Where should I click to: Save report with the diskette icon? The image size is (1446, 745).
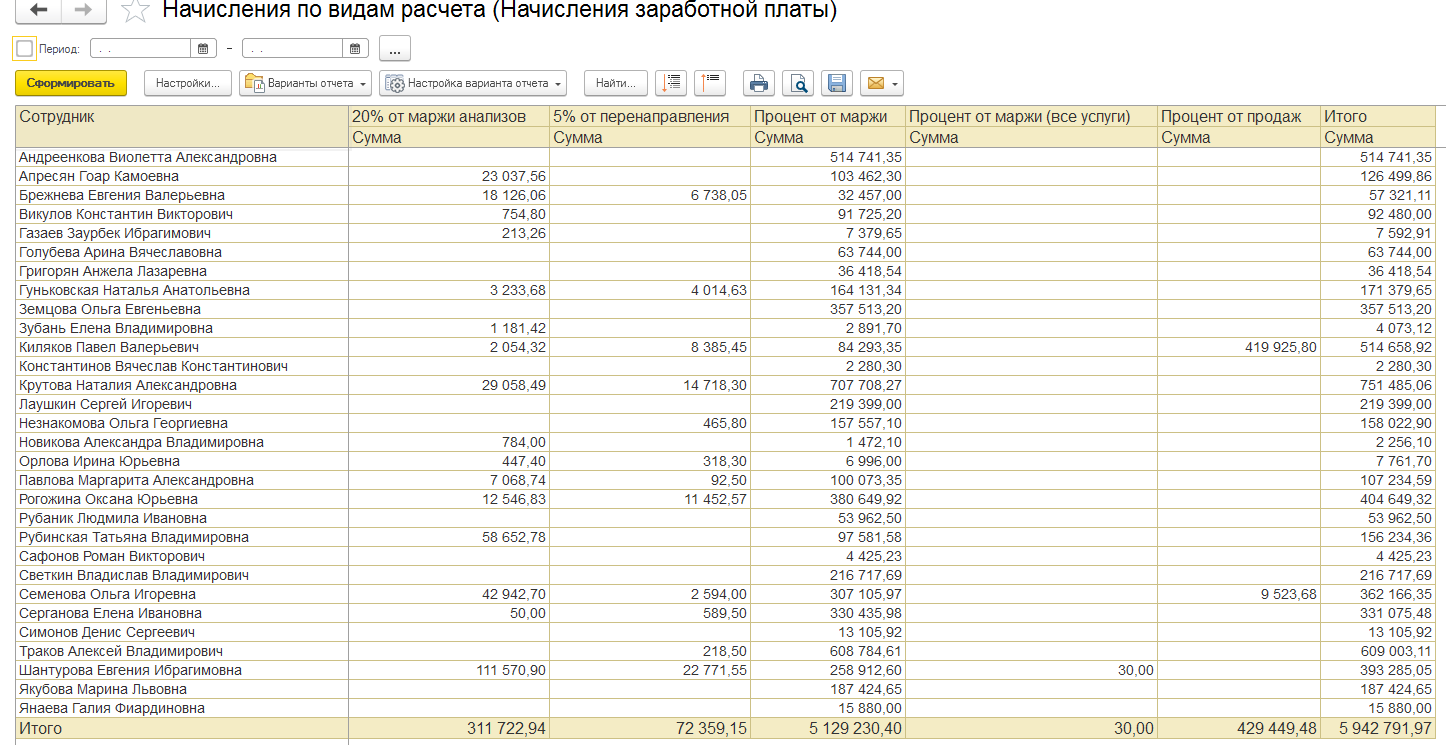[x=836, y=83]
